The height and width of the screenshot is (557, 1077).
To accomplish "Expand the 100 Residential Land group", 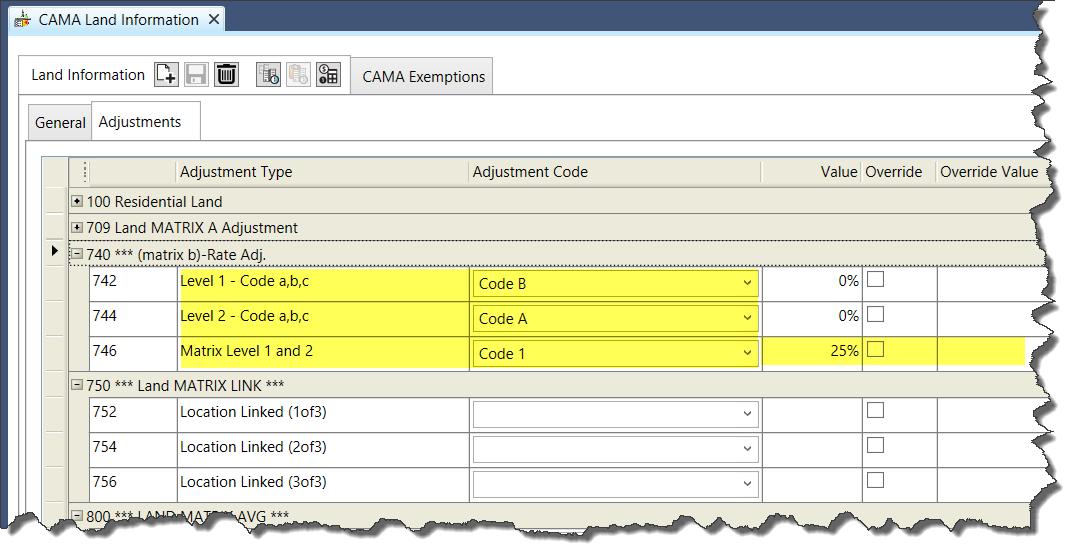I will [x=78, y=201].
